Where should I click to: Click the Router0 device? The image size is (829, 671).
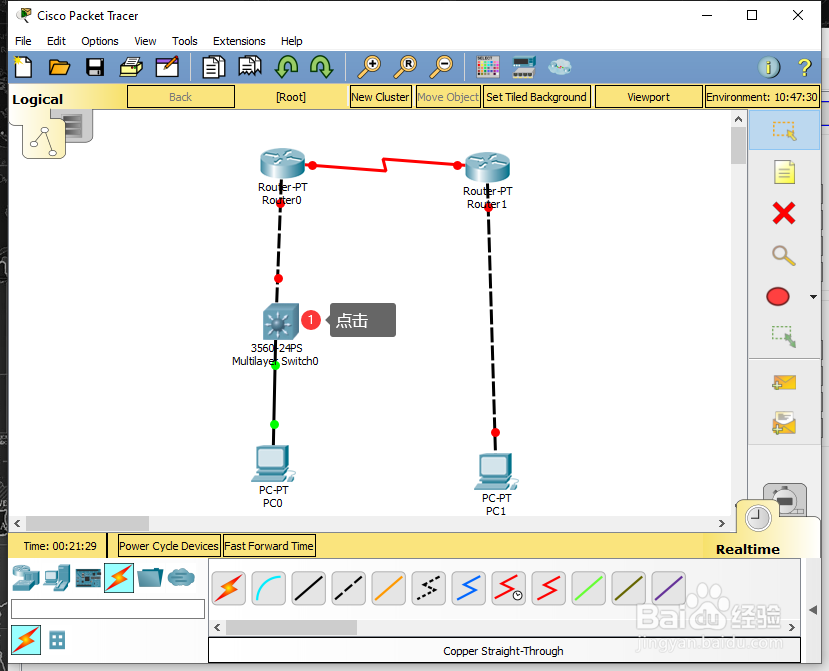(282, 163)
